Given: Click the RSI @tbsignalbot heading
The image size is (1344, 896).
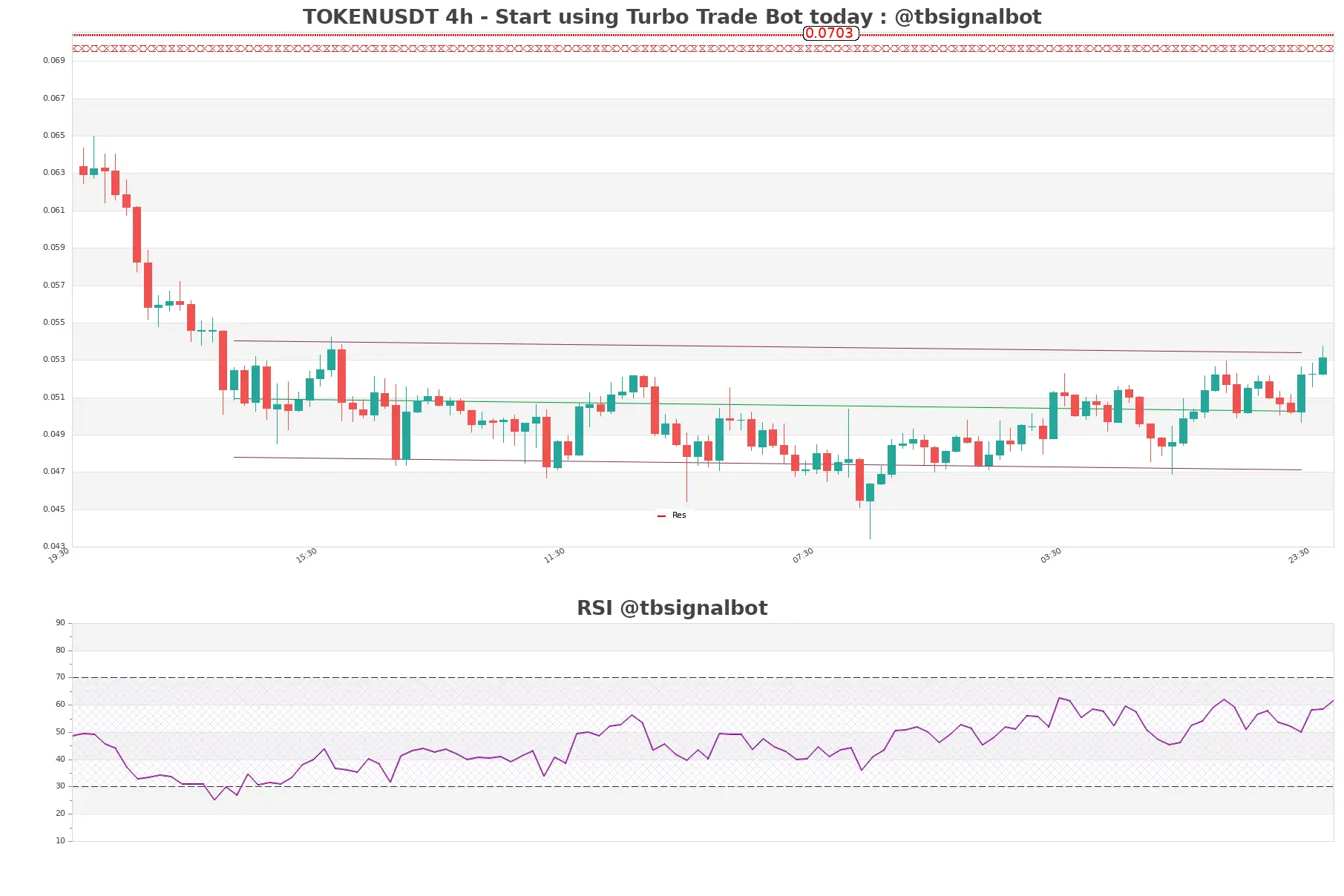Looking at the screenshot, I should tap(672, 608).
